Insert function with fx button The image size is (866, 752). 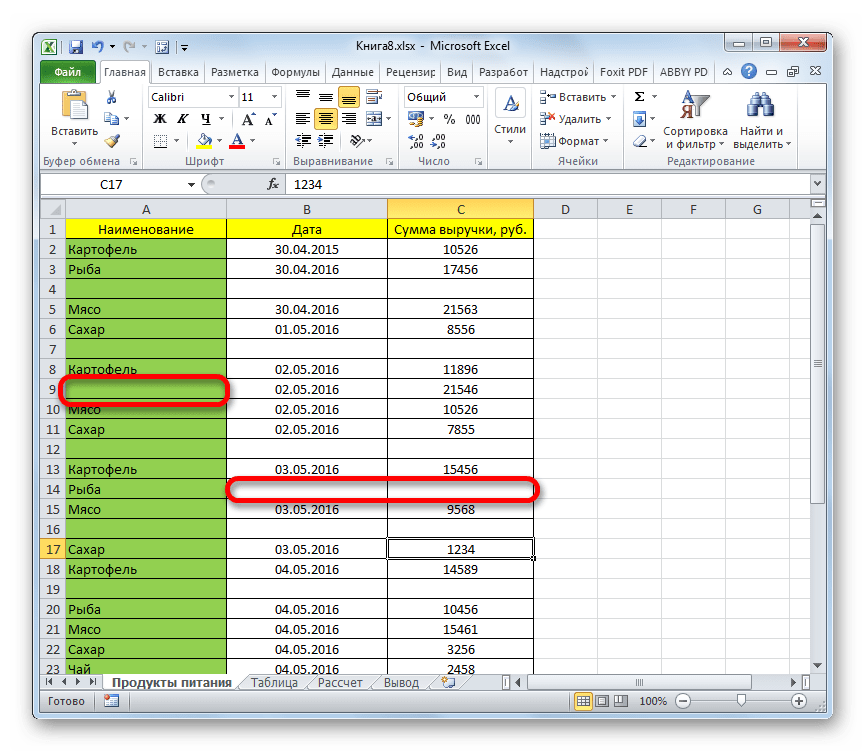point(273,184)
